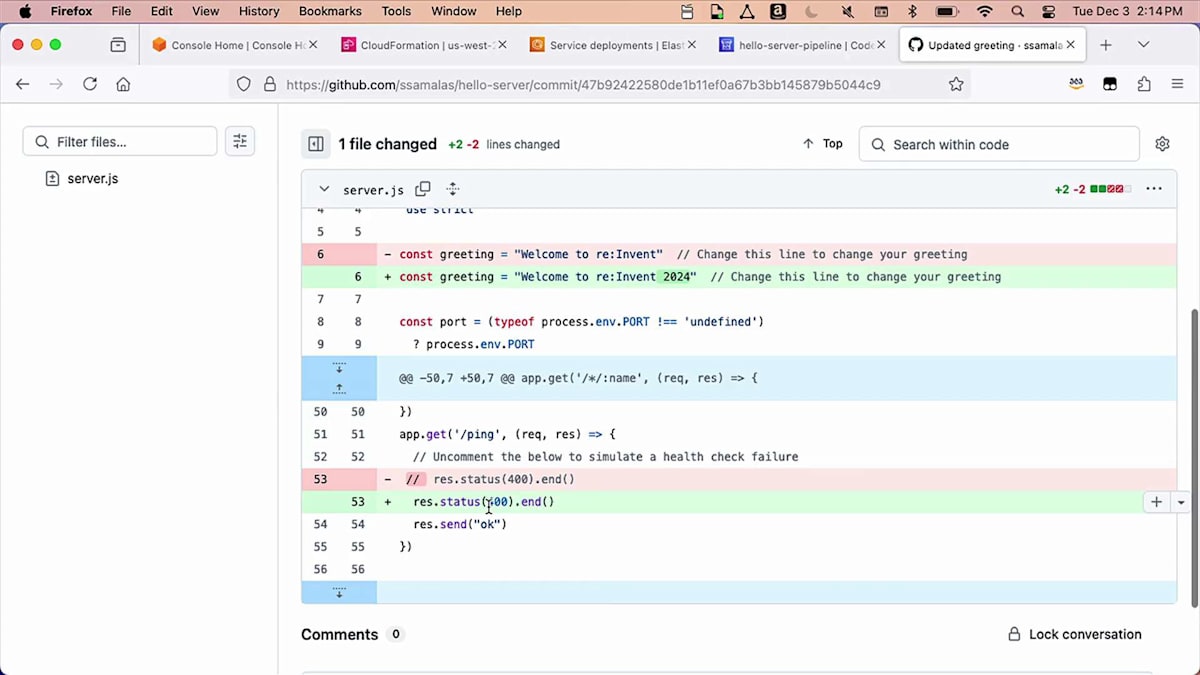This screenshot has width=1200, height=675.
Task: Open macOS Control Center icon
Action: (x=1049, y=11)
